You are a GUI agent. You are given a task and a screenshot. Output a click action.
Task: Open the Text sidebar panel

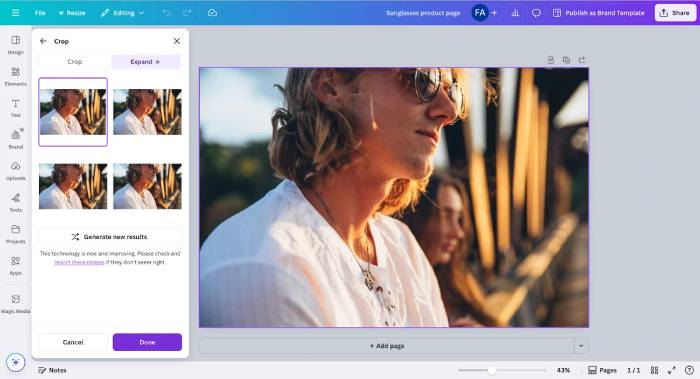pos(16,108)
